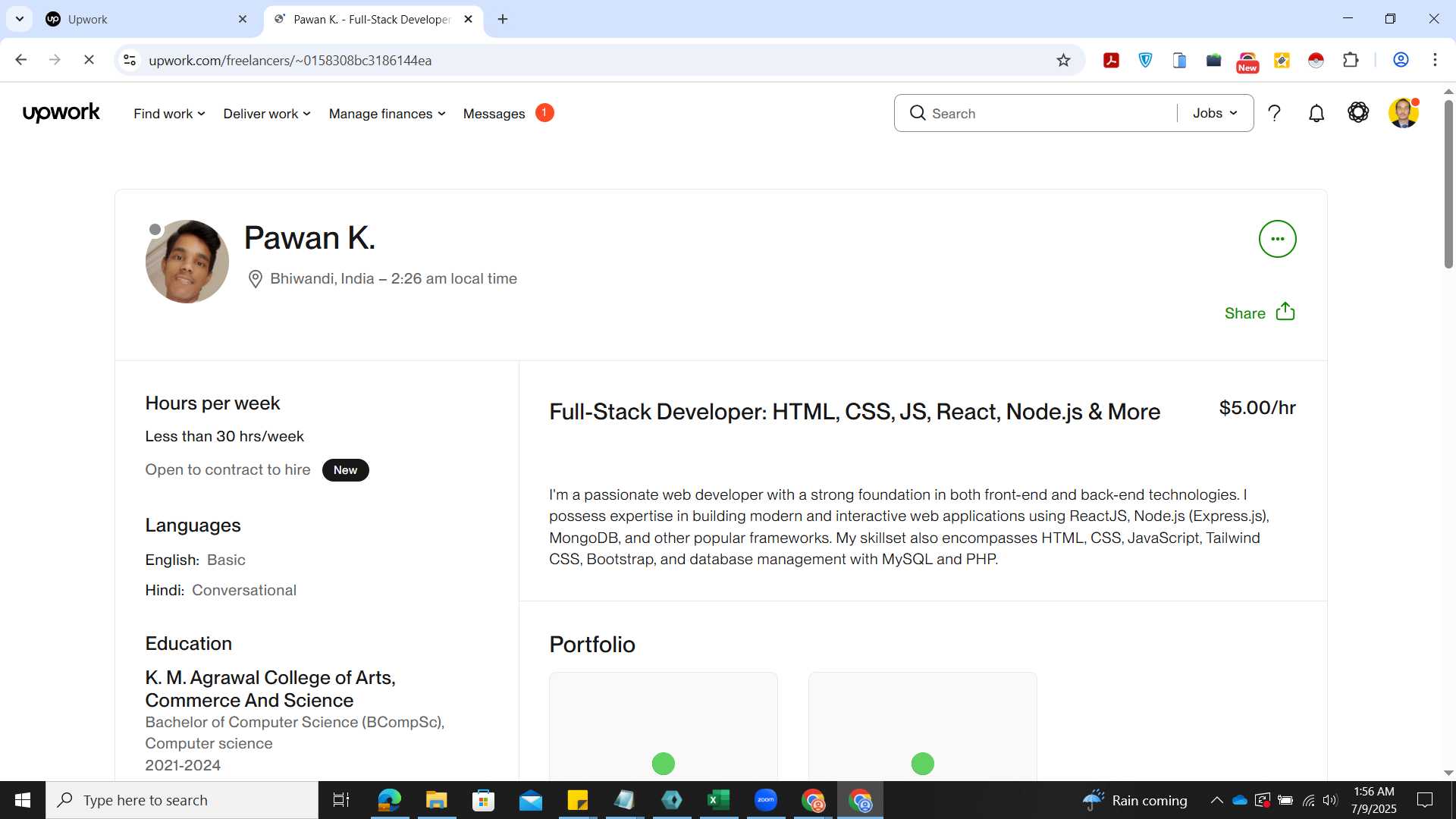This screenshot has height=819, width=1456.
Task: Stop loading the page
Action: 89,60
